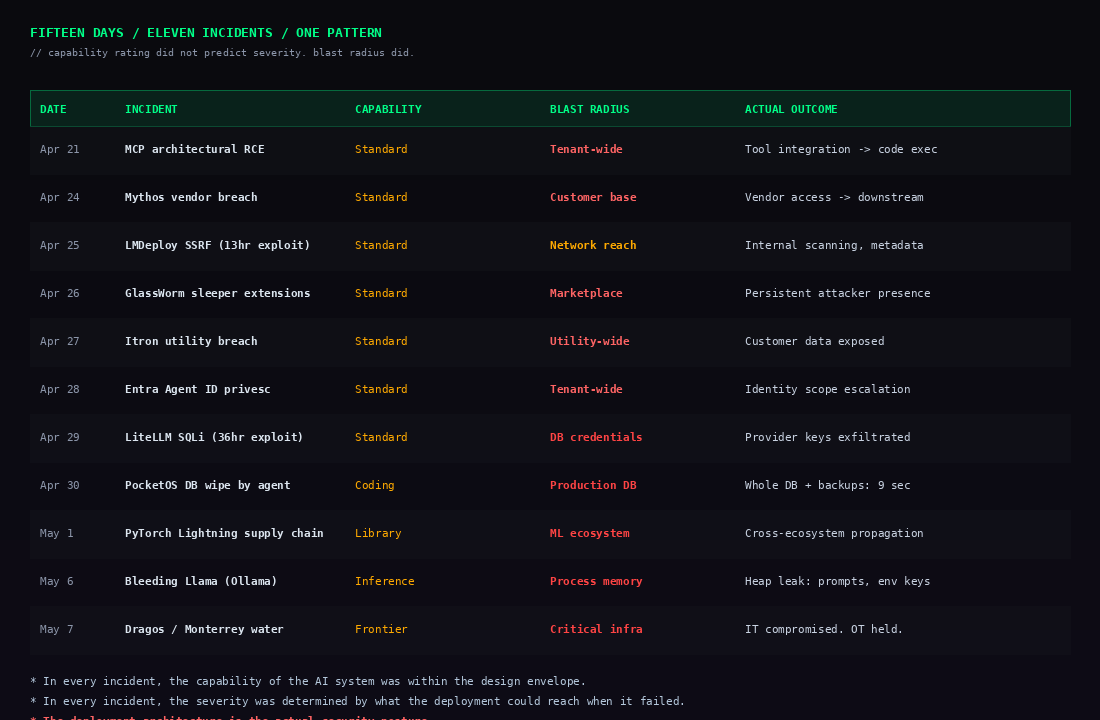Select the 'Network reach' blast radius
This screenshot has width=1100, height=720.
coord(593,246)
